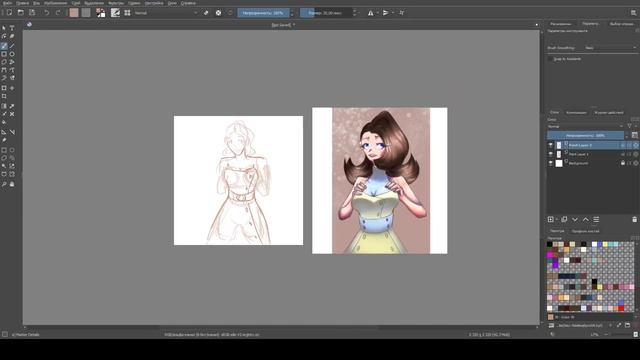Select the Elliptical Selection tool
Screen dimensions: 640x360
(12, 150)
